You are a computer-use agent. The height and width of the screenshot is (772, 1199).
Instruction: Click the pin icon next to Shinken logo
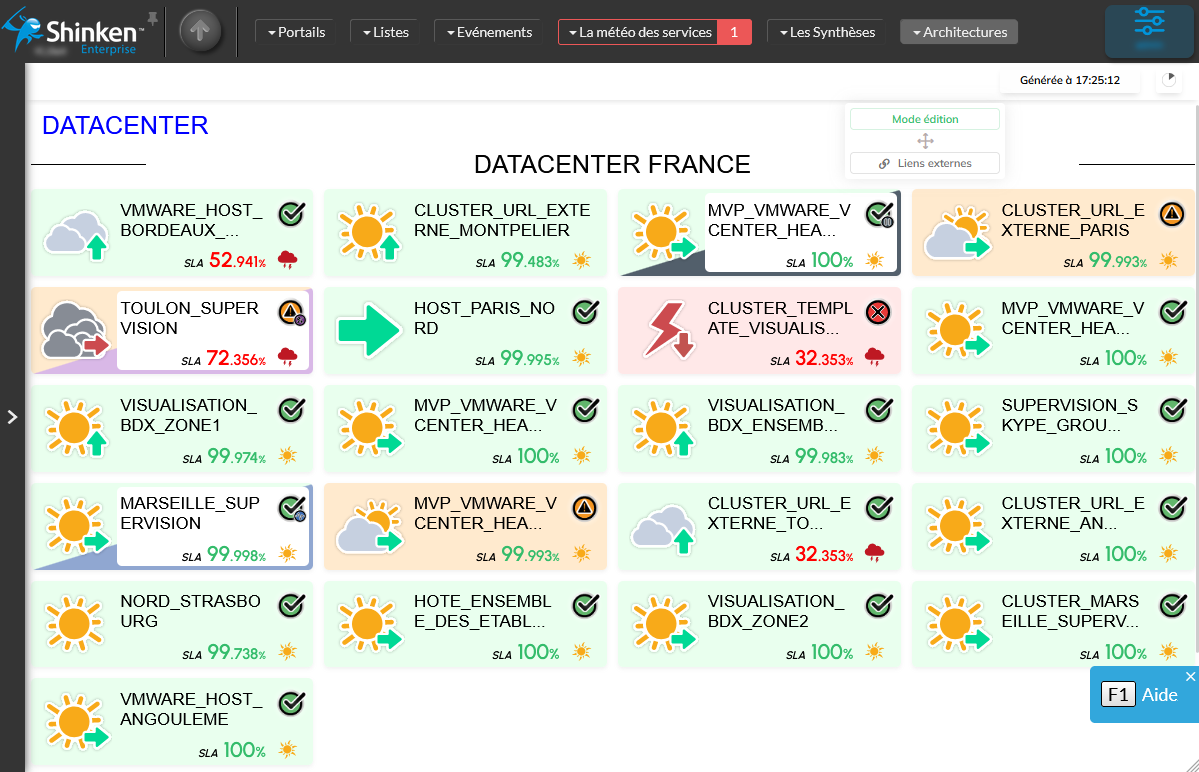[x=152, y=18]
